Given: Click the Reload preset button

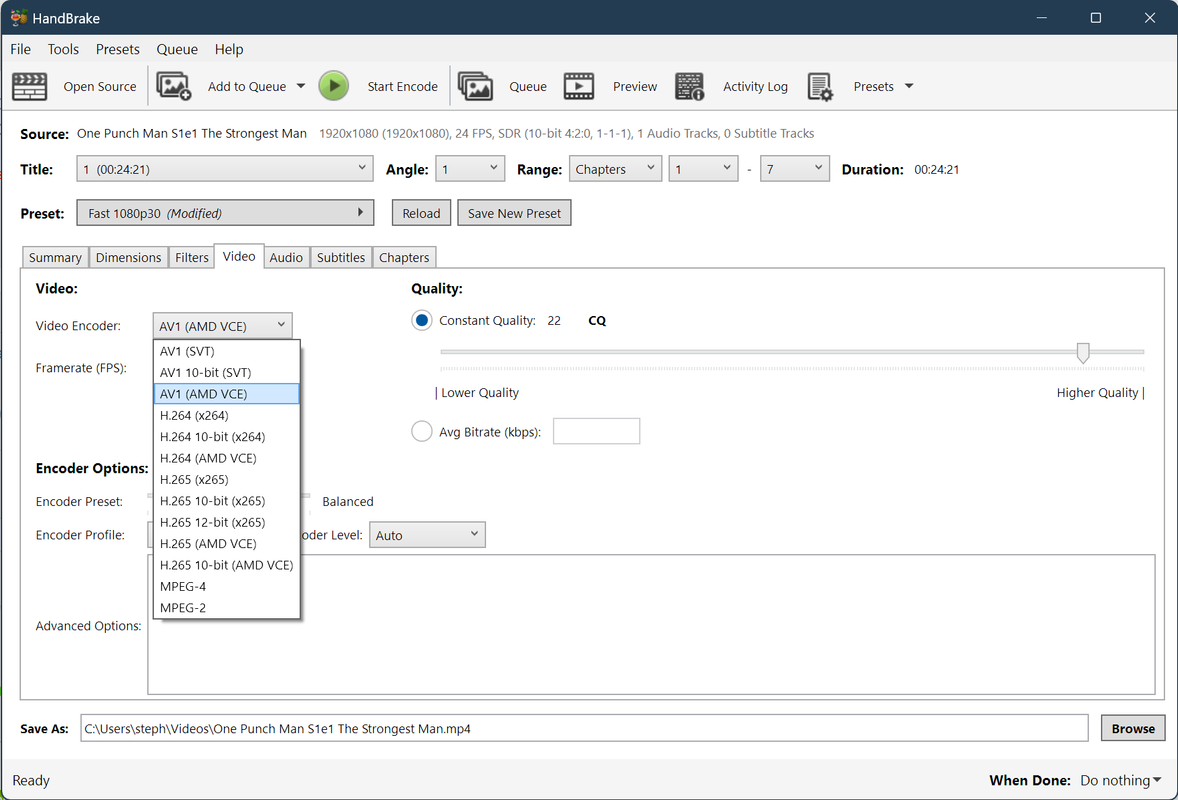Looking at the screenshot, I should click(421, 213).
